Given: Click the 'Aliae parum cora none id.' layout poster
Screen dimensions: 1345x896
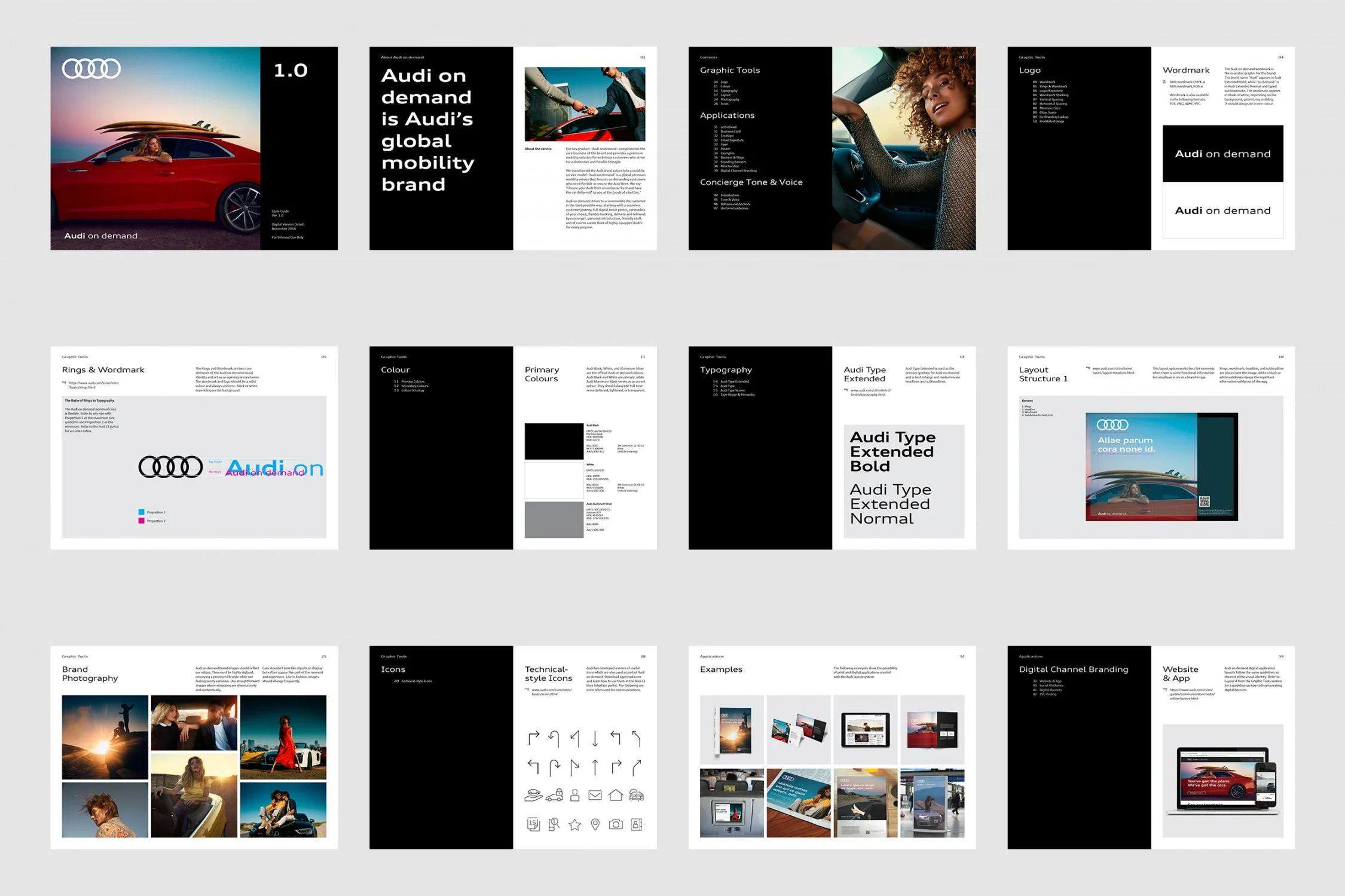Looking at the screenshot, I should pos(1161,466).
